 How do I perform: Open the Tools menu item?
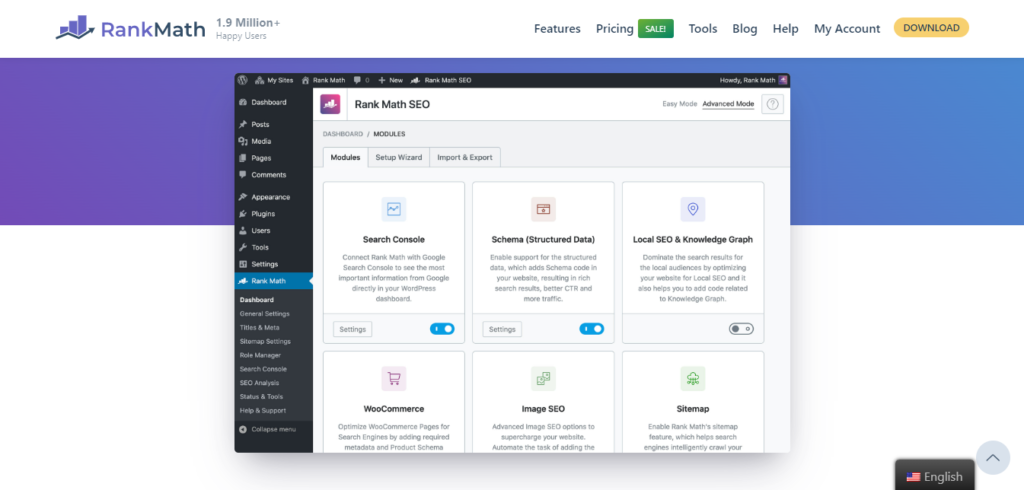pyautogui.click(x=703, y=29)
